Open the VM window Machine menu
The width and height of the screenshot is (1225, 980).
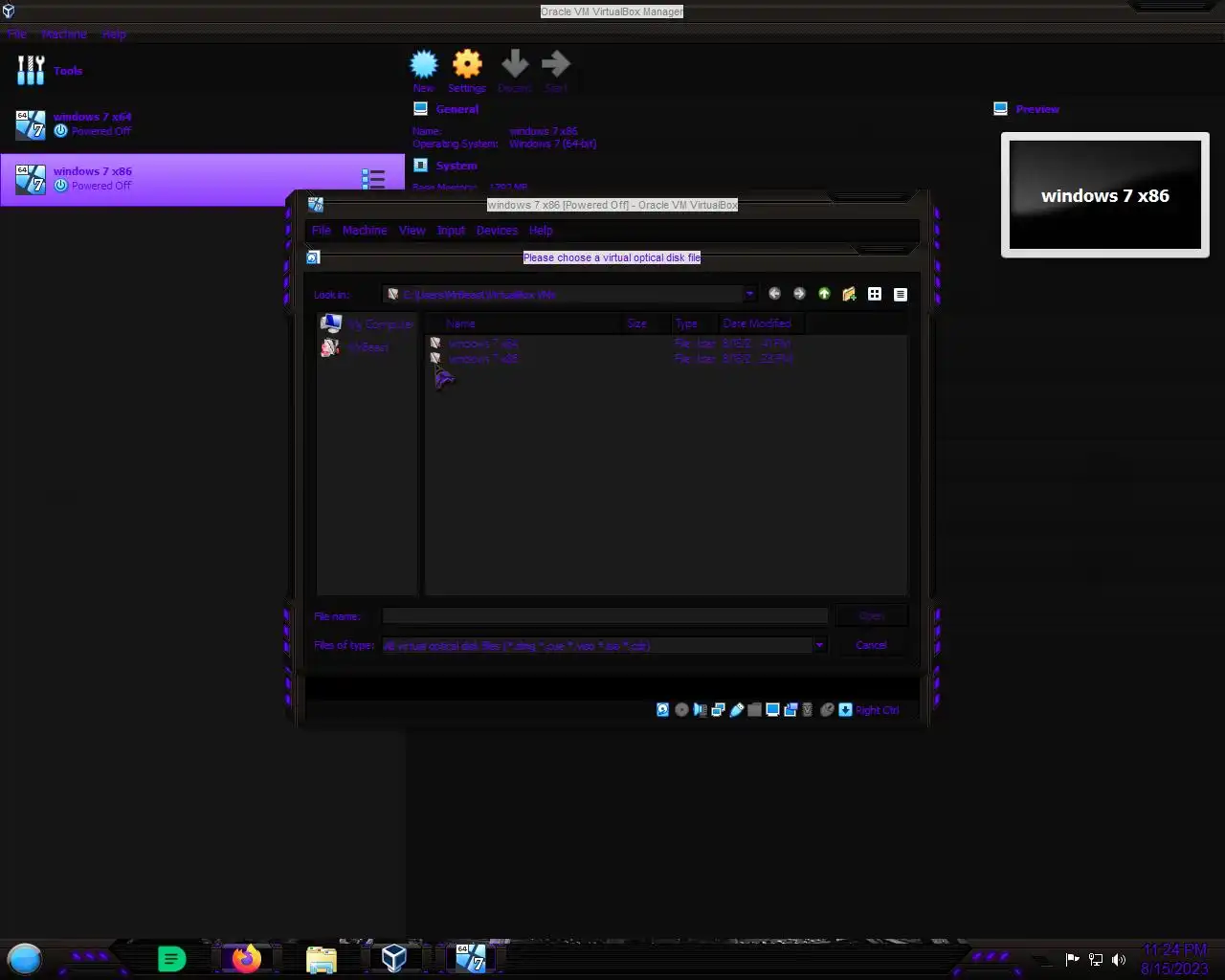click(365, 231)
